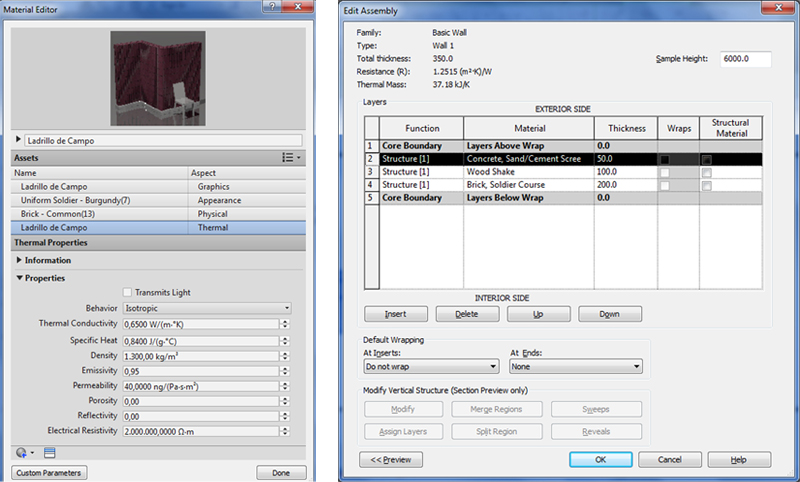Viewport: 800px width, 482px height.
Task: Open the asset list view options icon
Action: (x=291, y=158)
